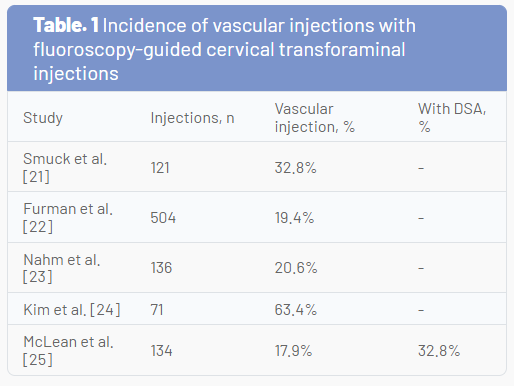Select the Injections, n column header

[x=192, y=118]
